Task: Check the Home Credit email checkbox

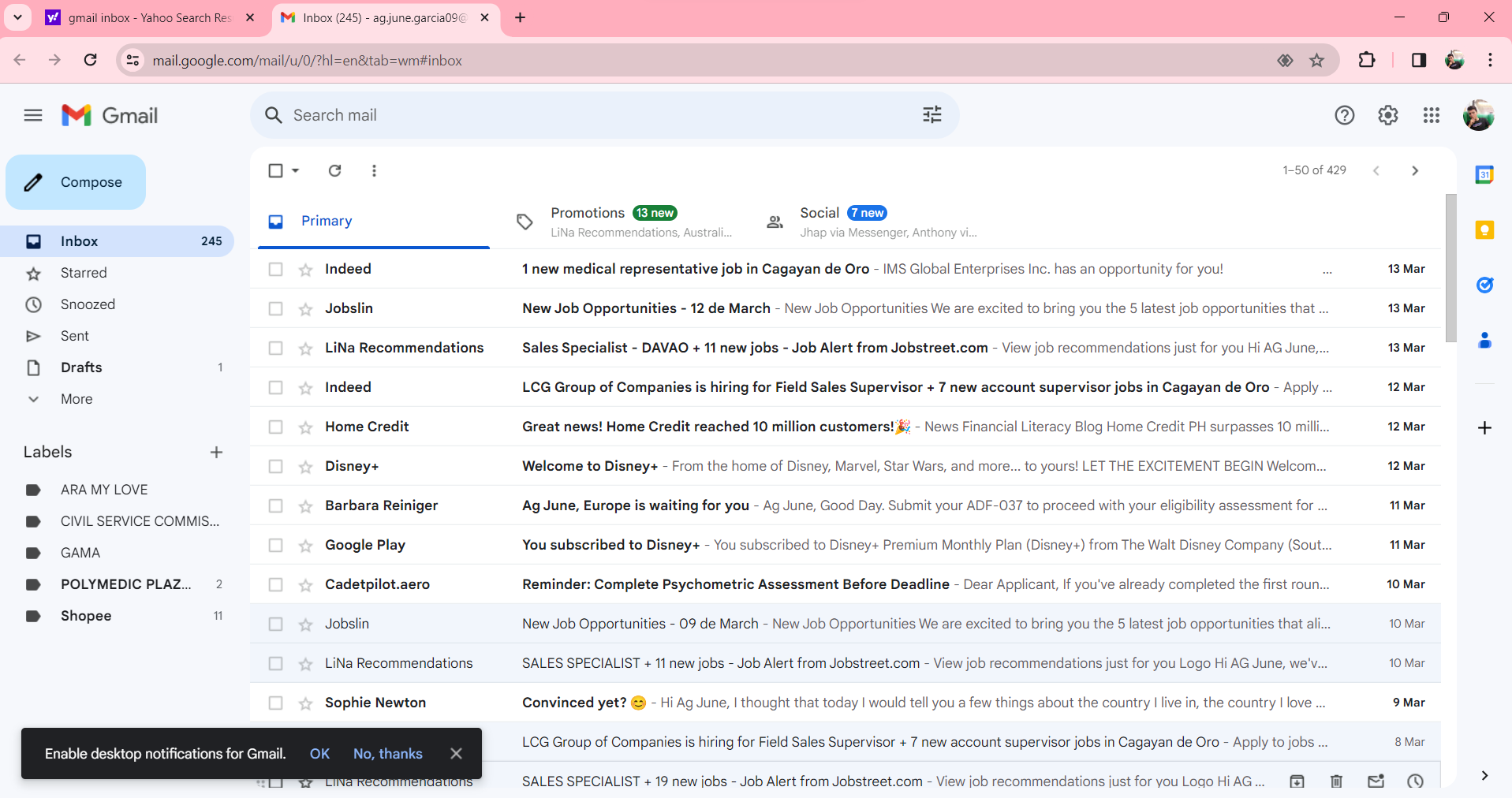Action: point(275,427)
